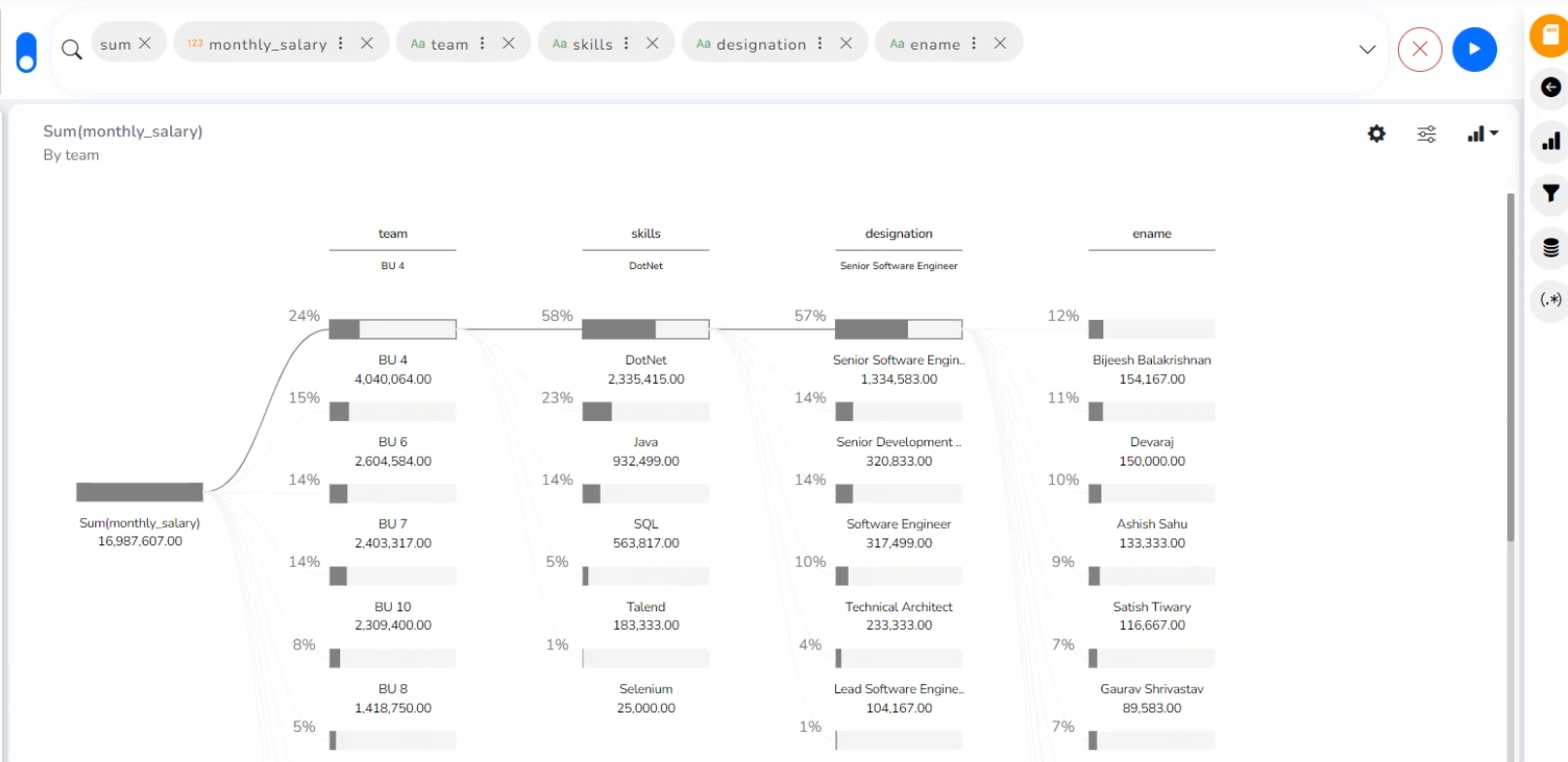Remove the sum chip from query

tap(145, 44)
